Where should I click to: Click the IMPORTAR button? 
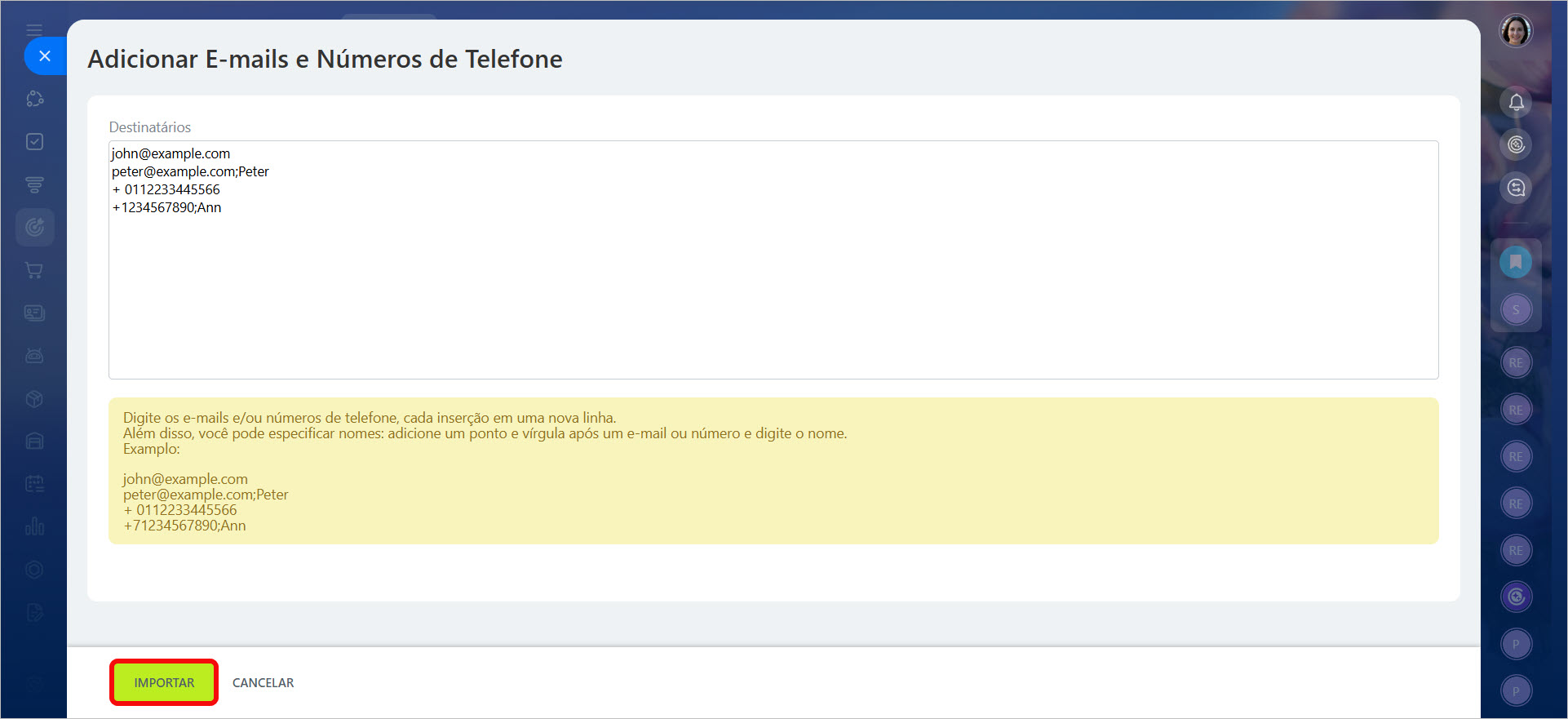click(164, 682)
